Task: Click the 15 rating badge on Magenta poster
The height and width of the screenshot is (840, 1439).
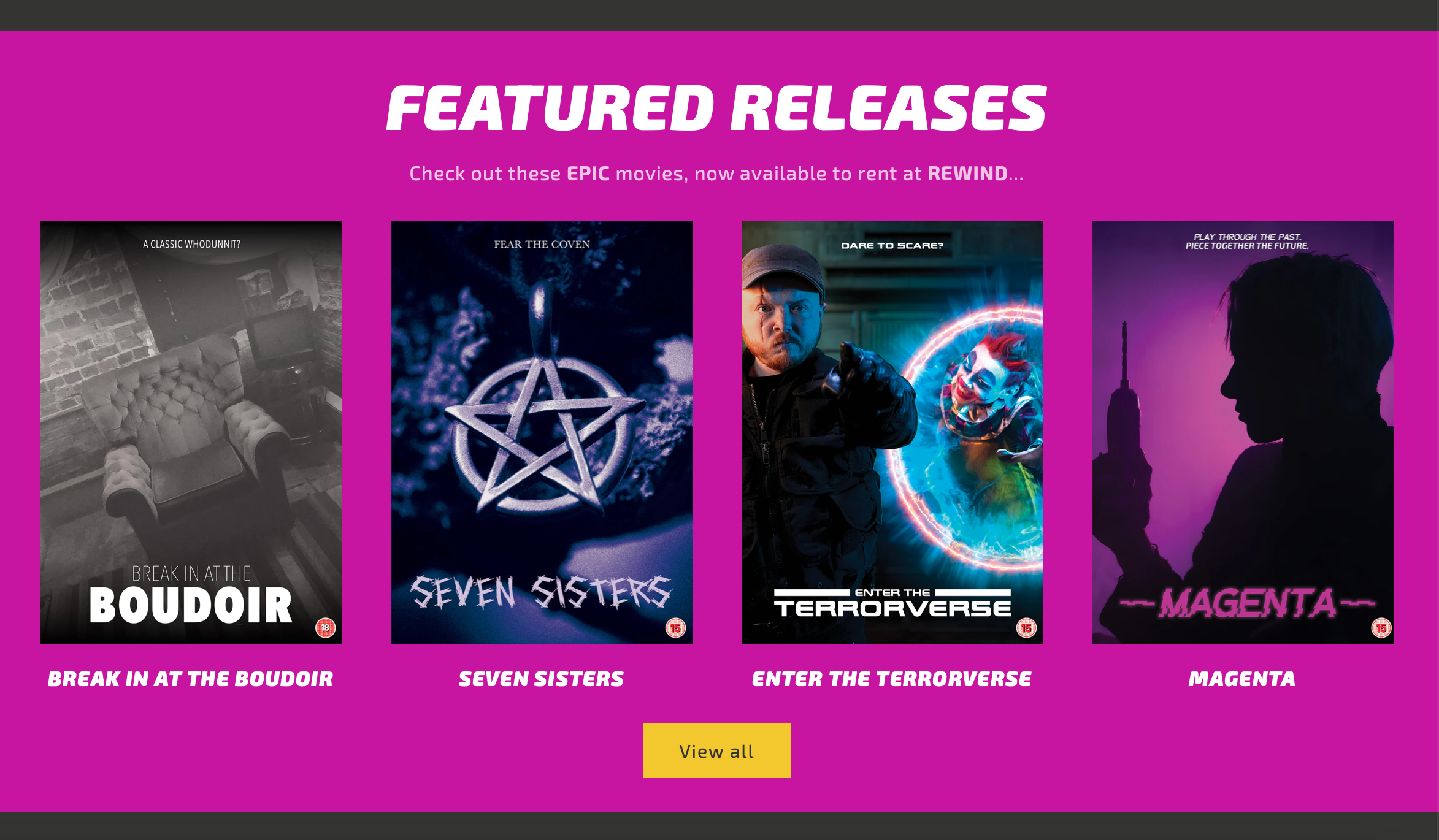Action: pyautogui.click(x=1381, y=627)
